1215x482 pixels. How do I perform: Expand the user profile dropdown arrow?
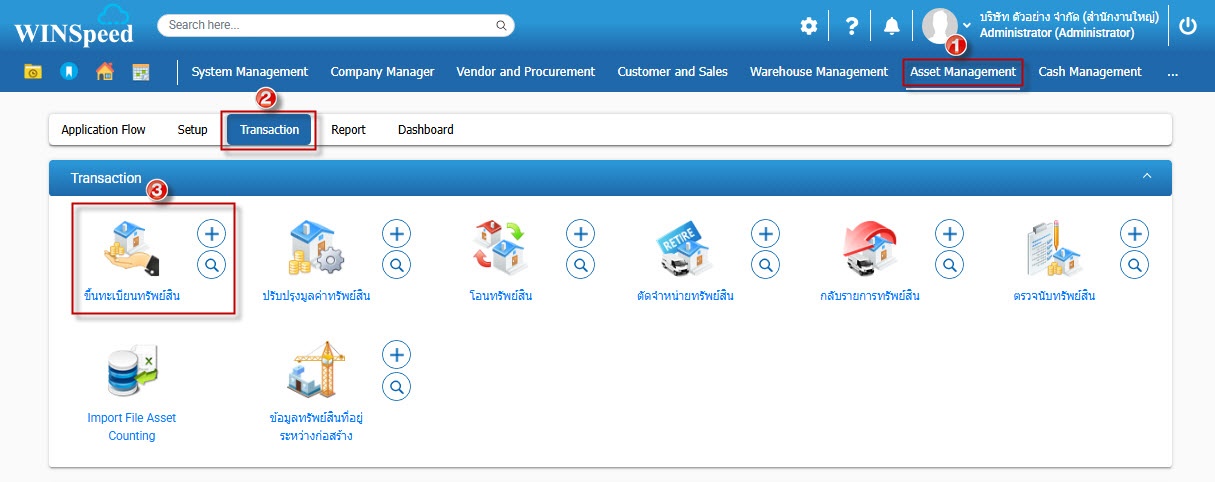(x=967, y=25)
